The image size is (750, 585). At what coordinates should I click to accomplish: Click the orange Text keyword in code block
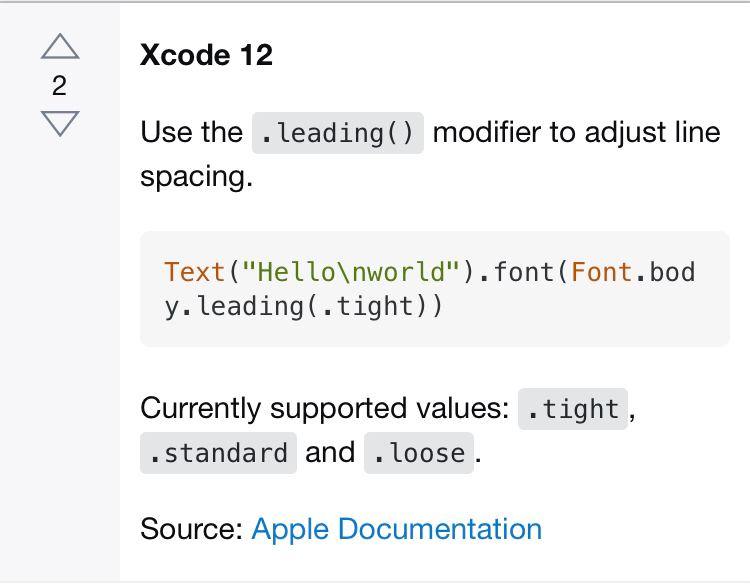tap(194, 272)
